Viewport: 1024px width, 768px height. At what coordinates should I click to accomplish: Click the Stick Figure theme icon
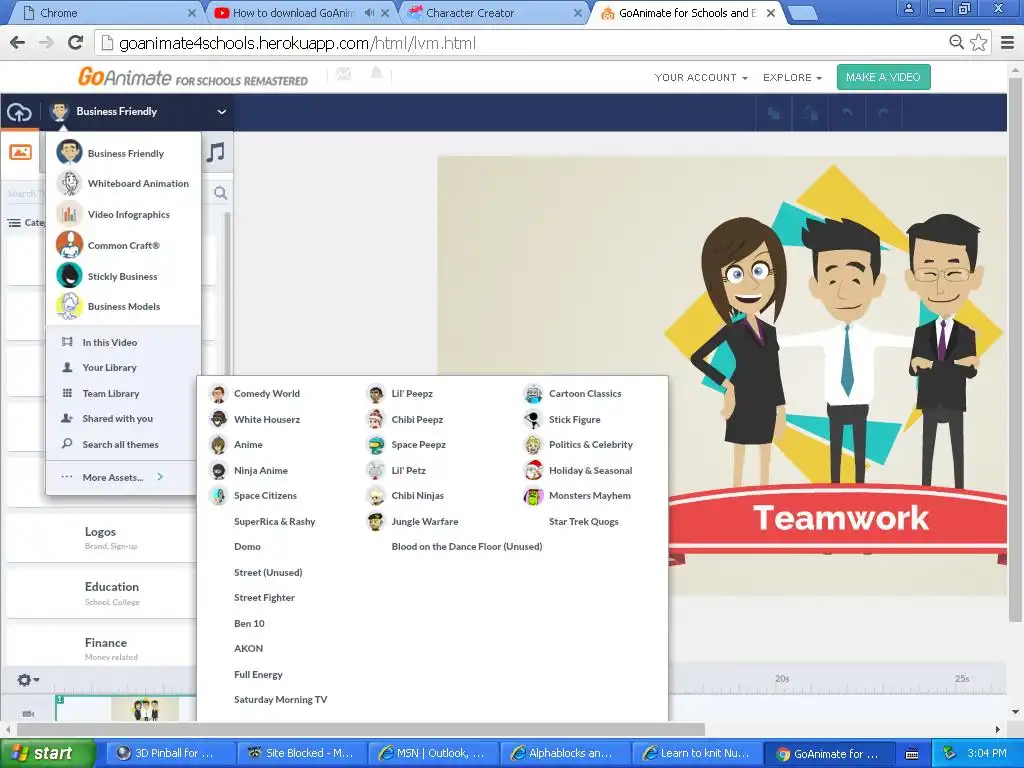533,419
